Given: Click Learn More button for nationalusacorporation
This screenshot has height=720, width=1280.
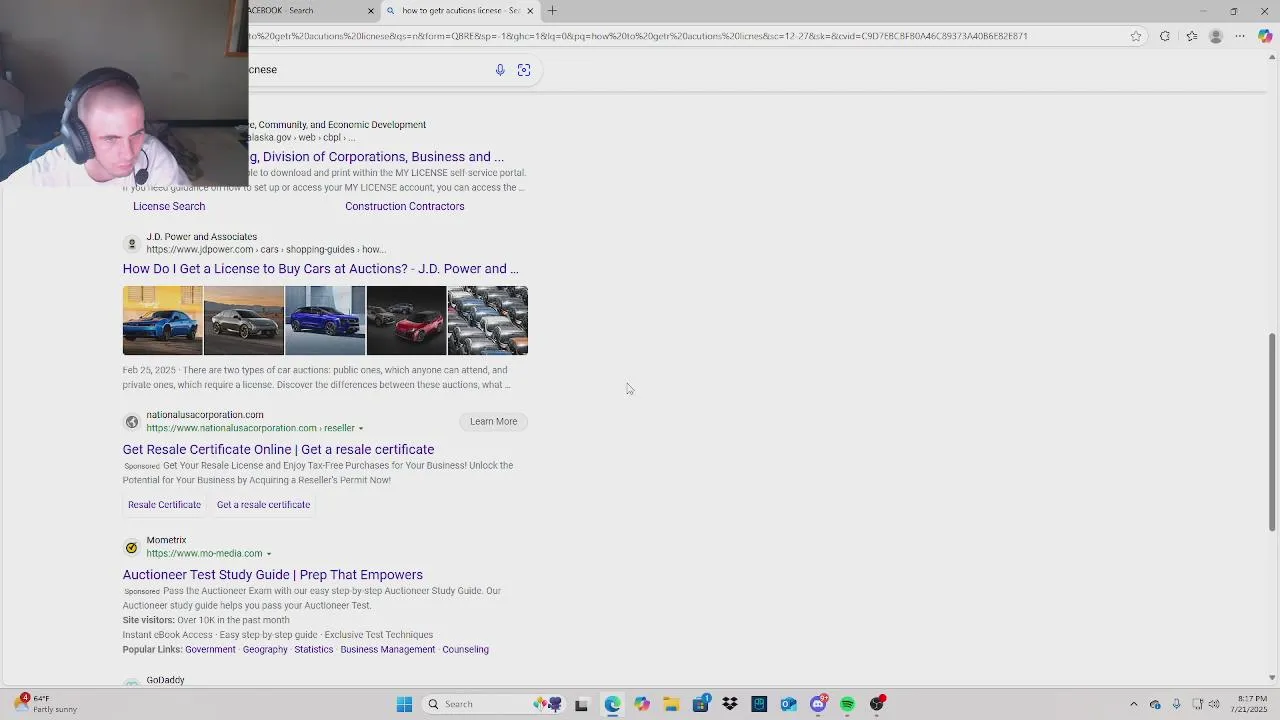Looking at the screenshot, I should [494, 421].
